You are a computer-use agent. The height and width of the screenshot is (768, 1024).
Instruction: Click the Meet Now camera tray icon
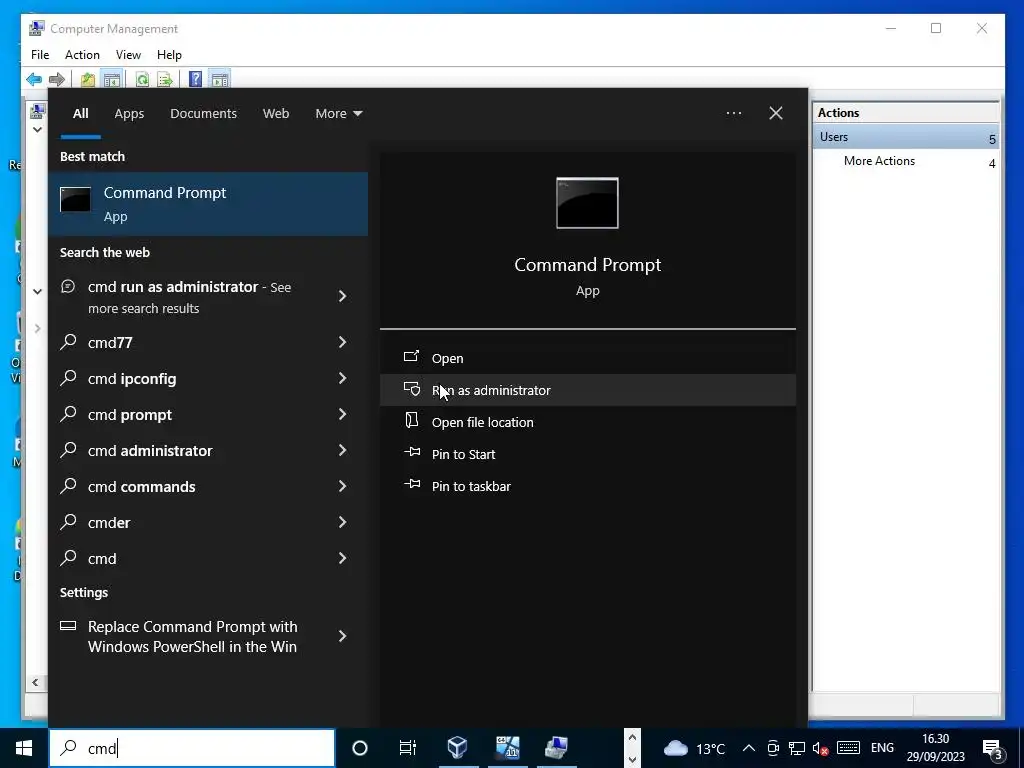tap(773, 748)
